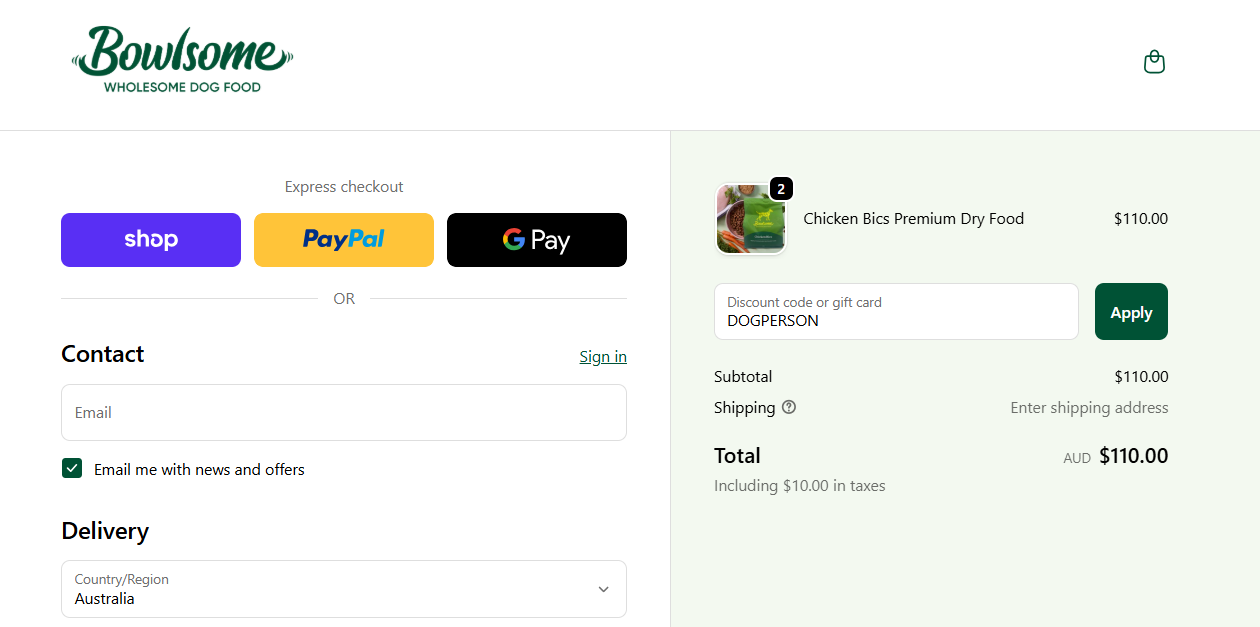
Task: Open the shopping bag cart icon
Action: point(1154,62)
